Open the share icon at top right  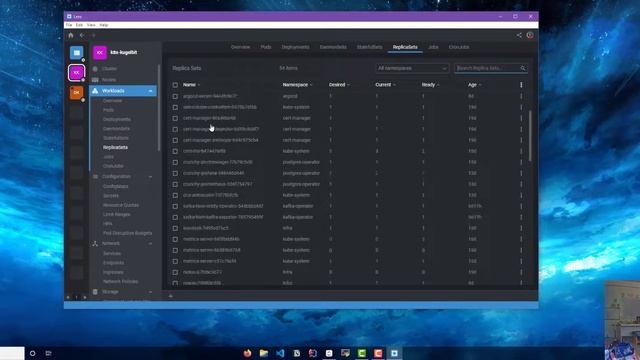coord(519,36)
